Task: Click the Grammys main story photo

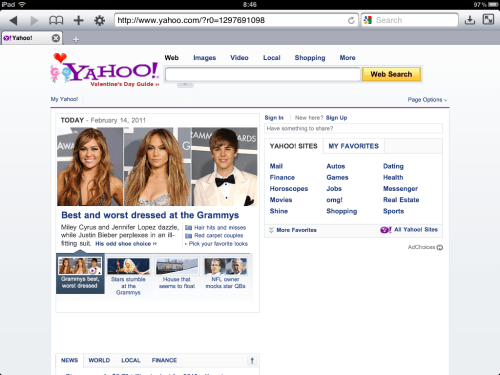Action: coord(157,166)
